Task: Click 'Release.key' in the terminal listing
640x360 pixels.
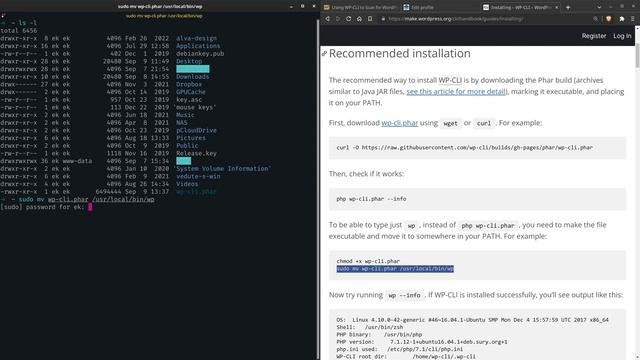Action: [x=196, y=153]
